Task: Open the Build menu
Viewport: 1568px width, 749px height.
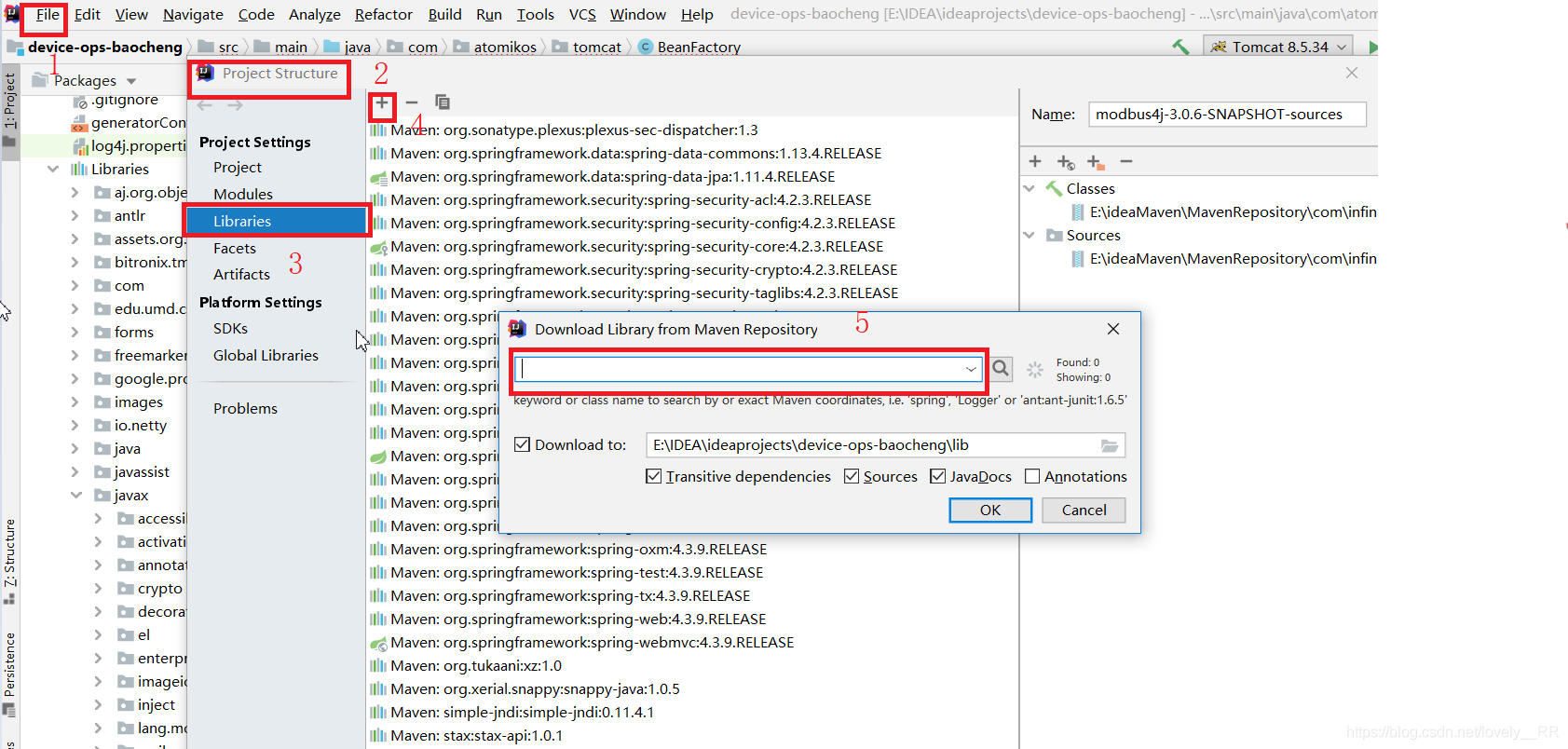Action: tap(444, 14)
